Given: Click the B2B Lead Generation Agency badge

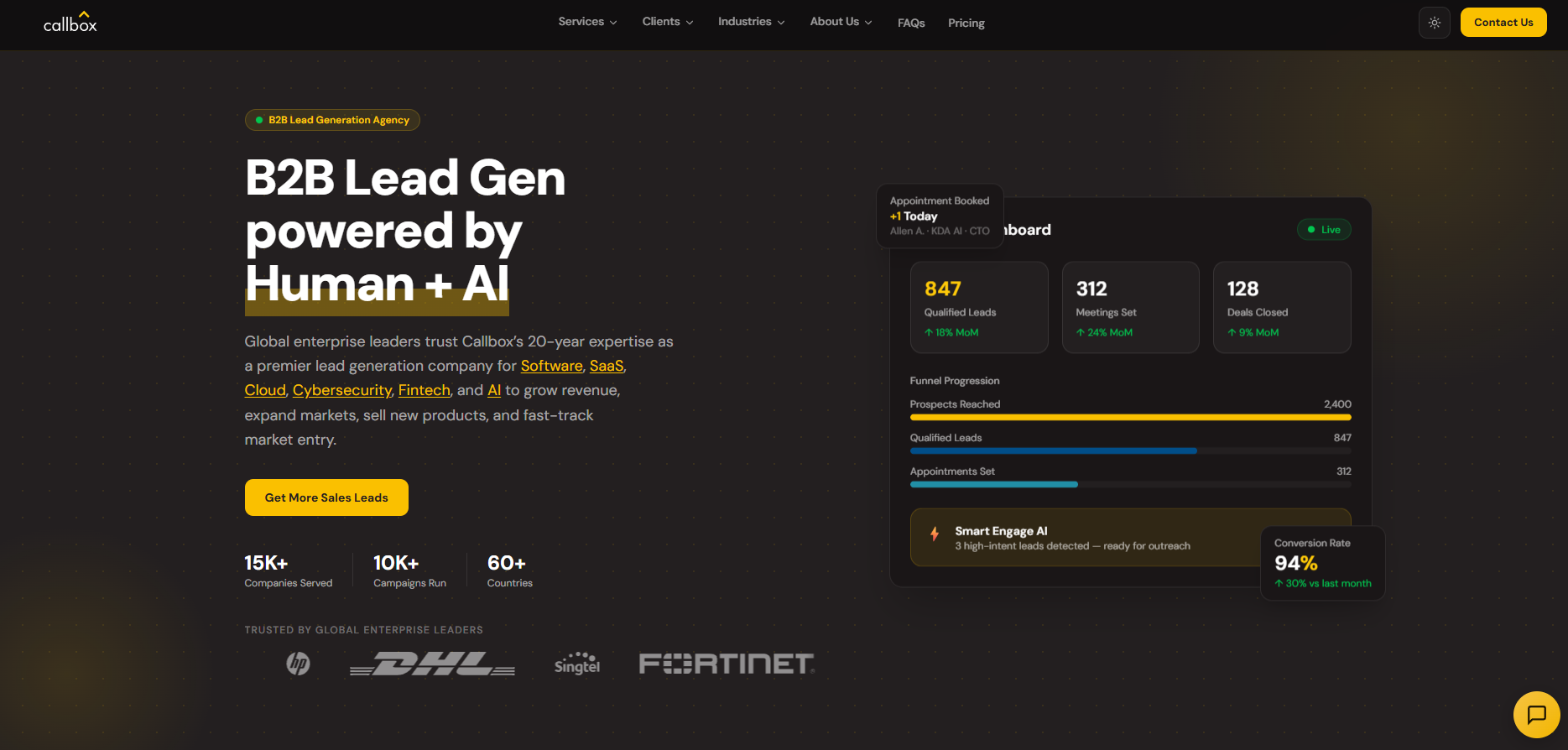Looking at the screenshot, I should (332, 120).
